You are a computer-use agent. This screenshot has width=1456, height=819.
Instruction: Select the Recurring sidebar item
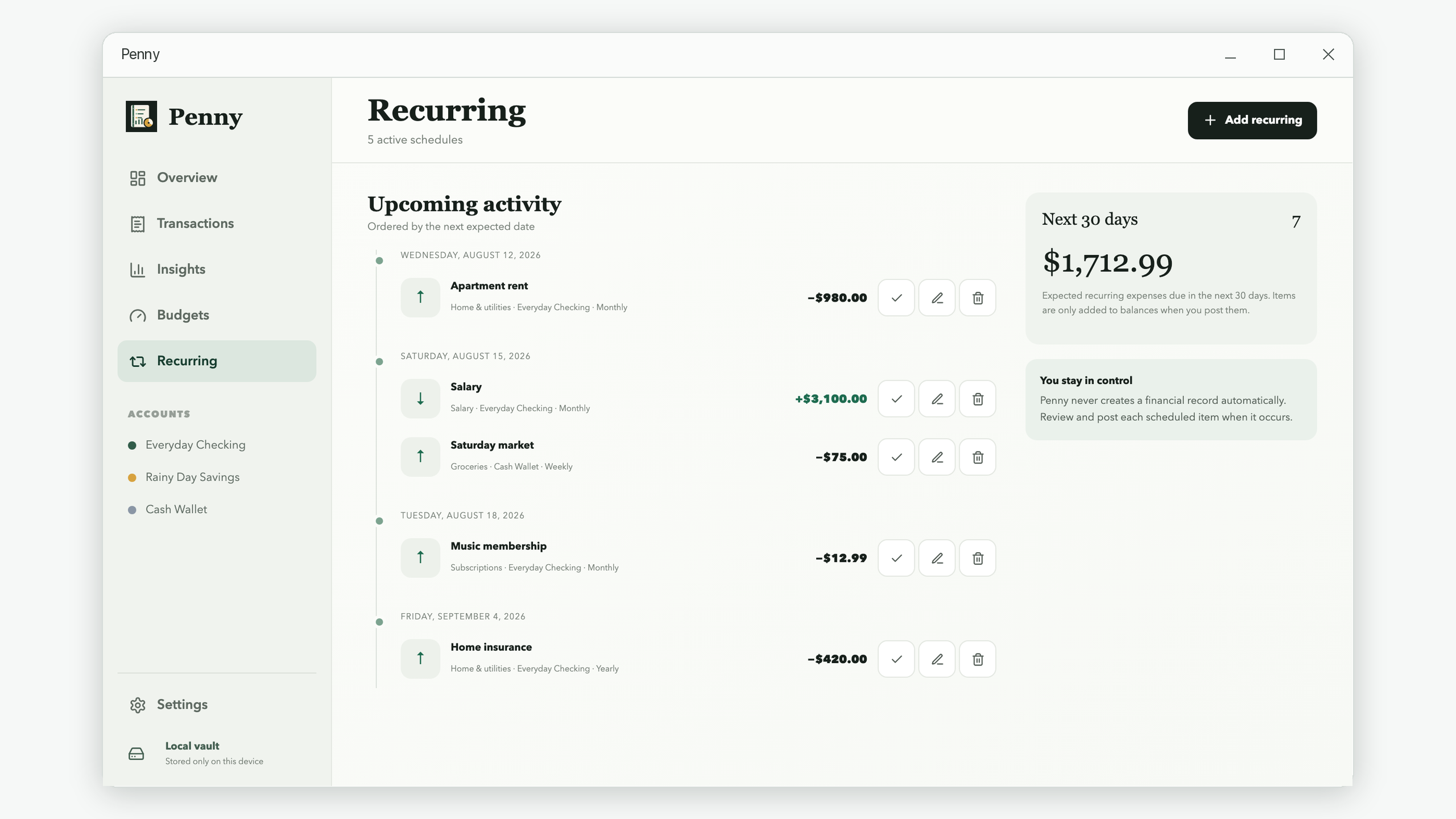(217, 361)
